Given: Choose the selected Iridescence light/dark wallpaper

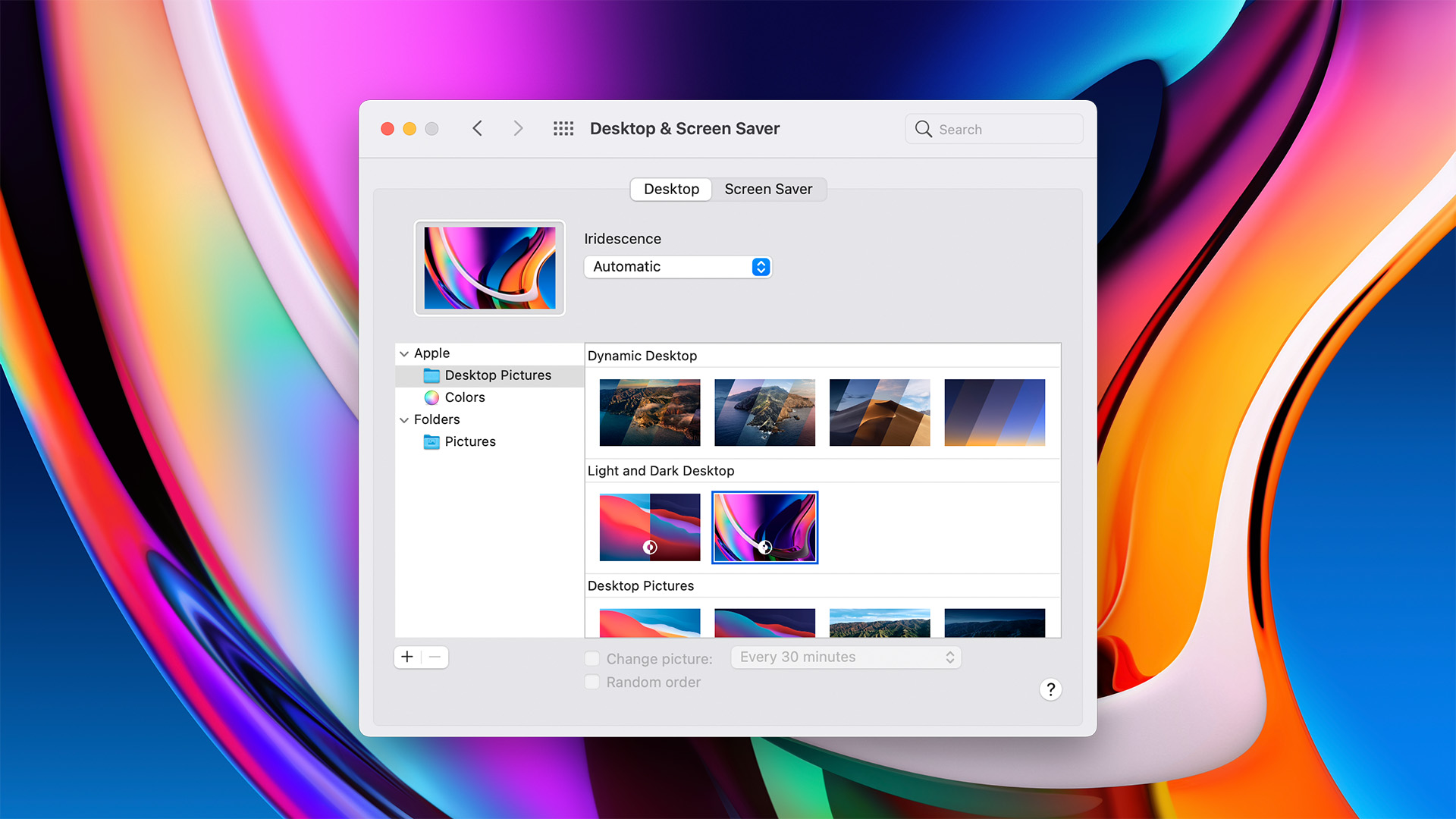Looking at the screenshot, I should pos(764,527).
